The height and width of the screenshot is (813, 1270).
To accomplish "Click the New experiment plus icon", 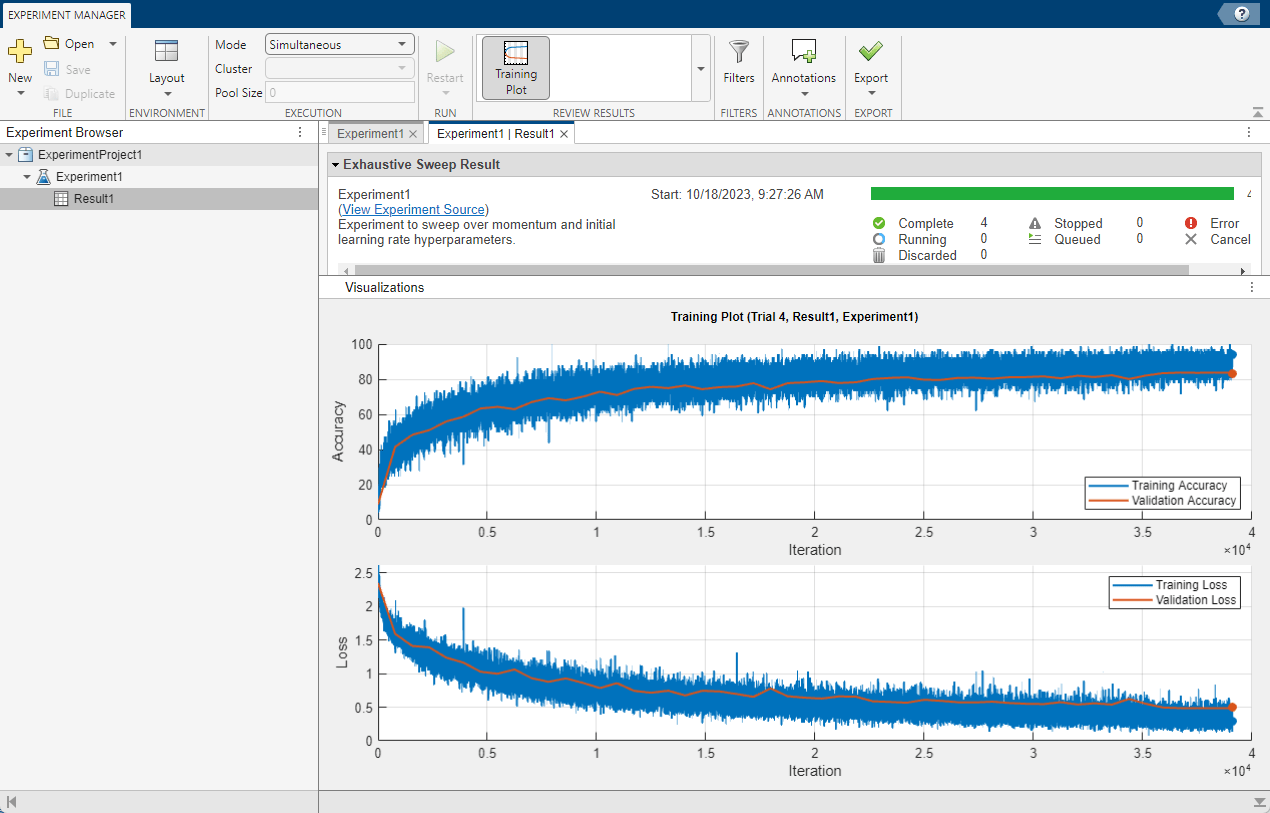I will click(x=20, y=51).
